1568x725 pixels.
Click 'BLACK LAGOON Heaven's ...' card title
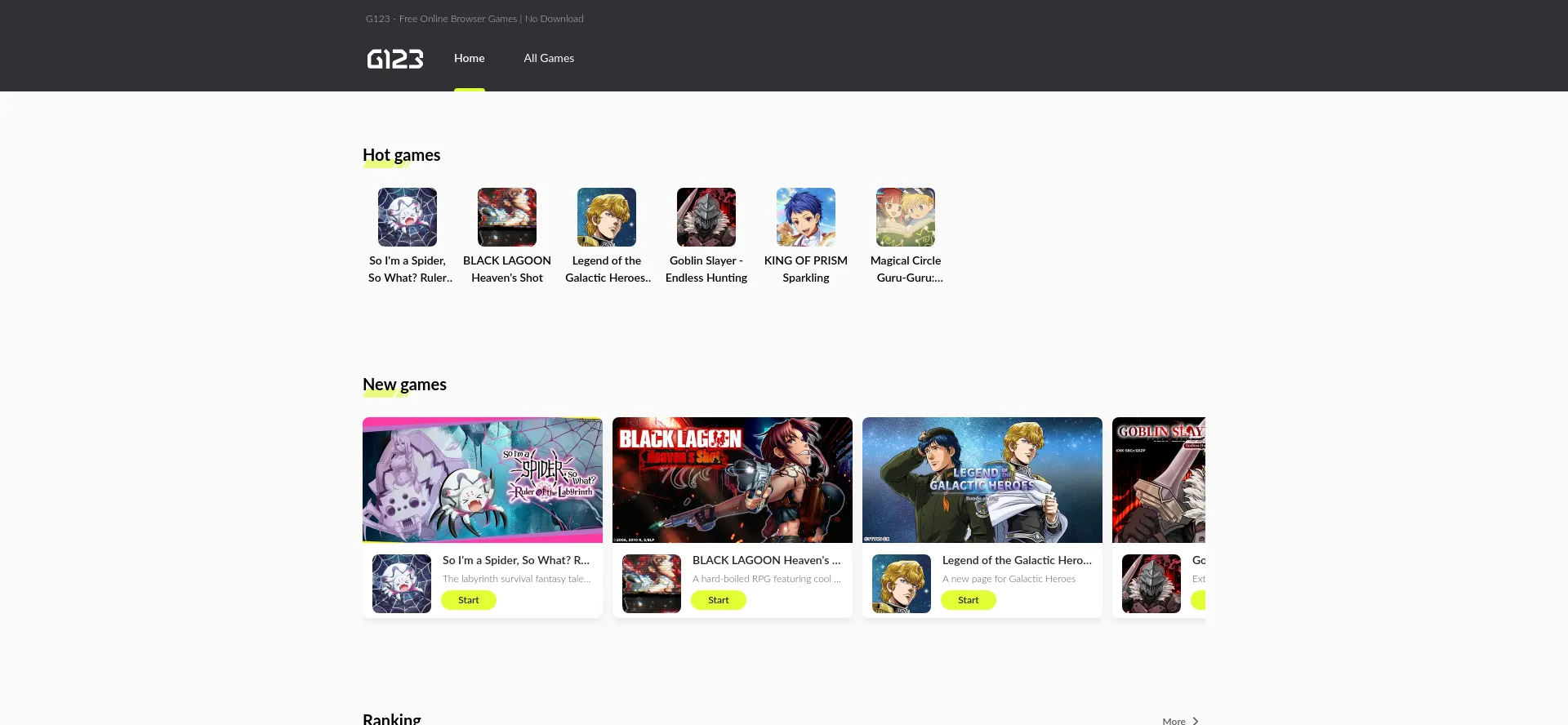pos(767,560)
